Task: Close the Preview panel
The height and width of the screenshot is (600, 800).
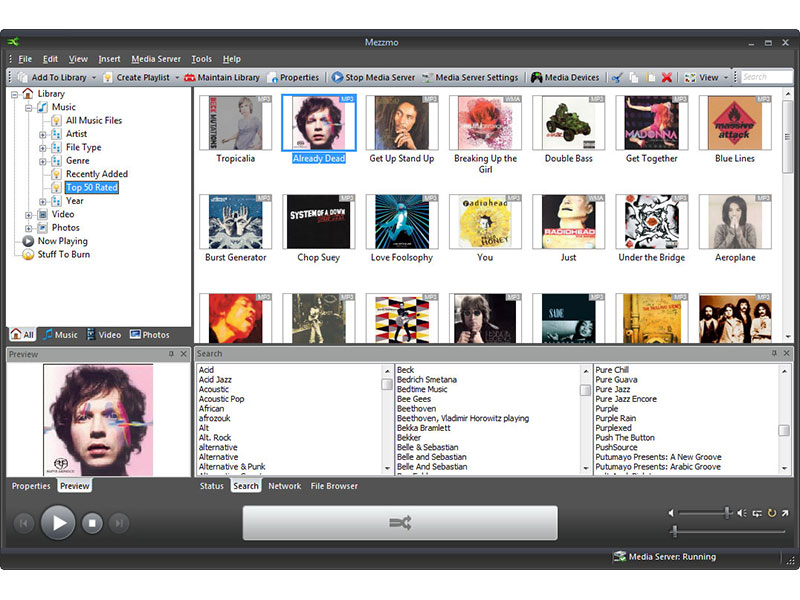Action: [x=184, y=354]
